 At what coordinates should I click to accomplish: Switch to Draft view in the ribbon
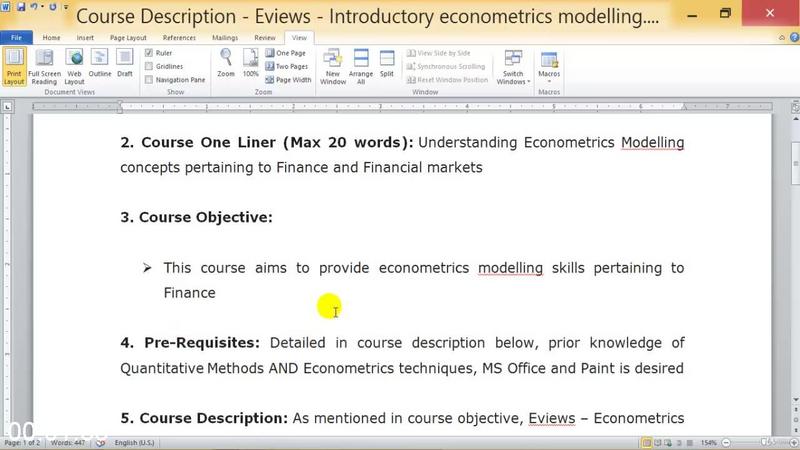tap(124, 64)
